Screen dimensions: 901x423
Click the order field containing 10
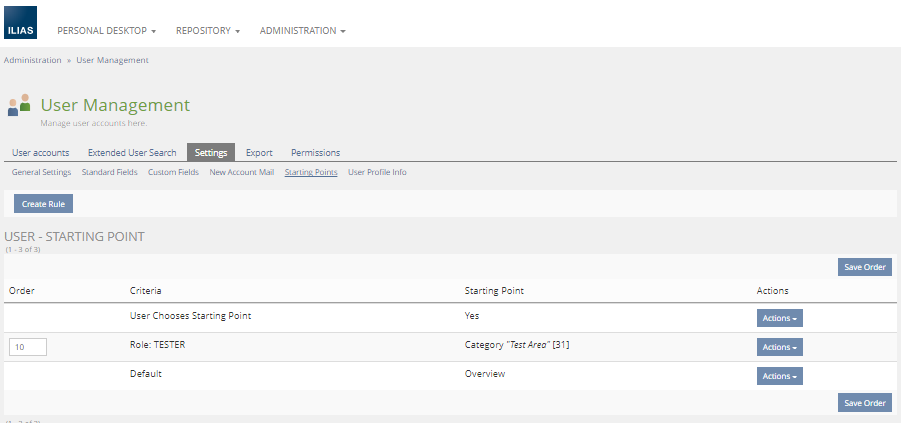(x=28, y=347)
